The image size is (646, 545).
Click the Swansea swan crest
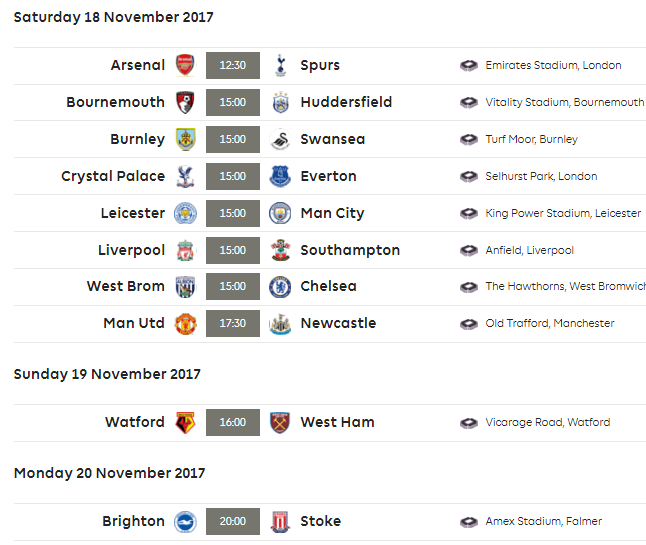coord(280,139)
